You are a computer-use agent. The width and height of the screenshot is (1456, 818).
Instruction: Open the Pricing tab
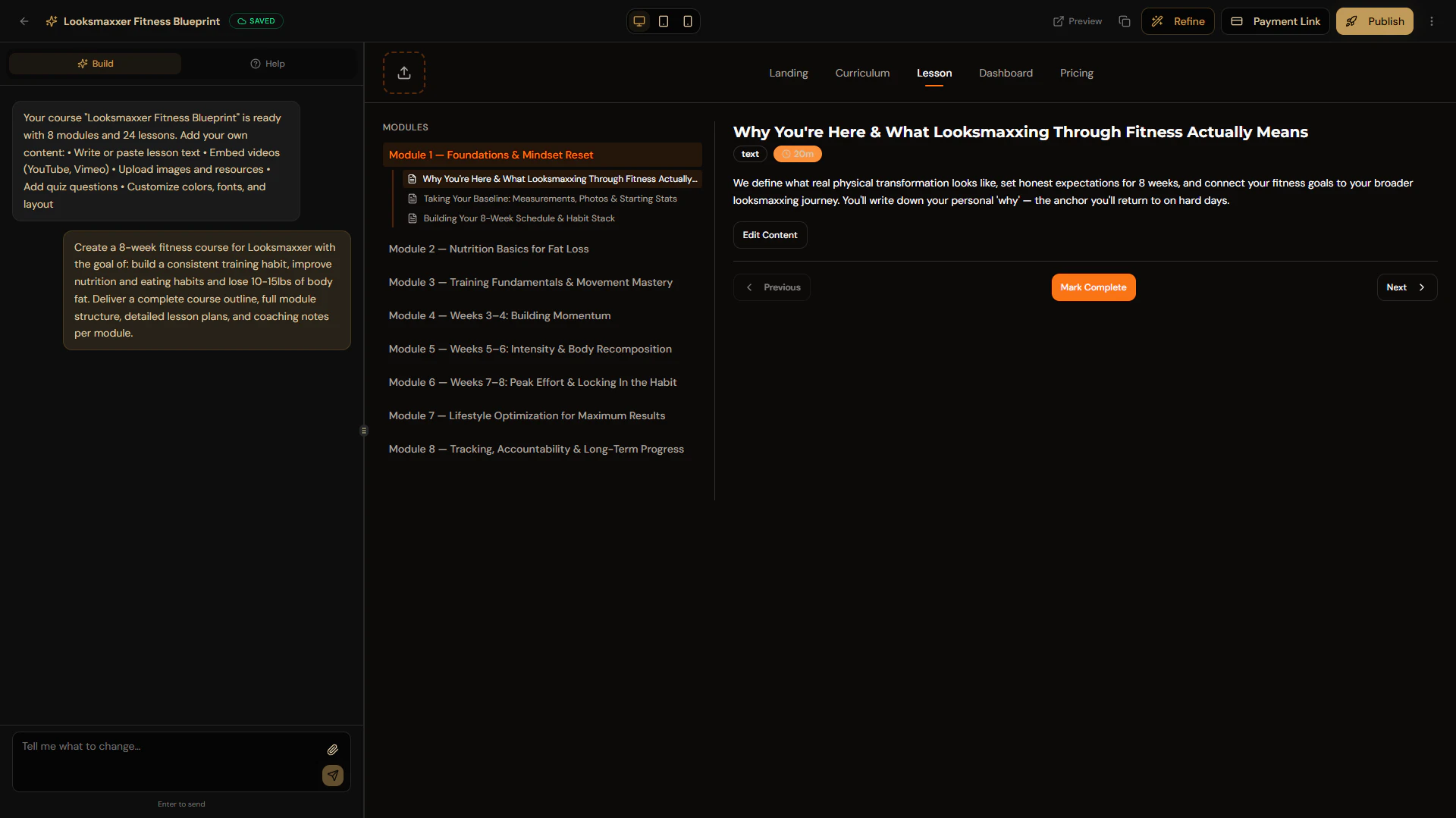[1076, 73]
